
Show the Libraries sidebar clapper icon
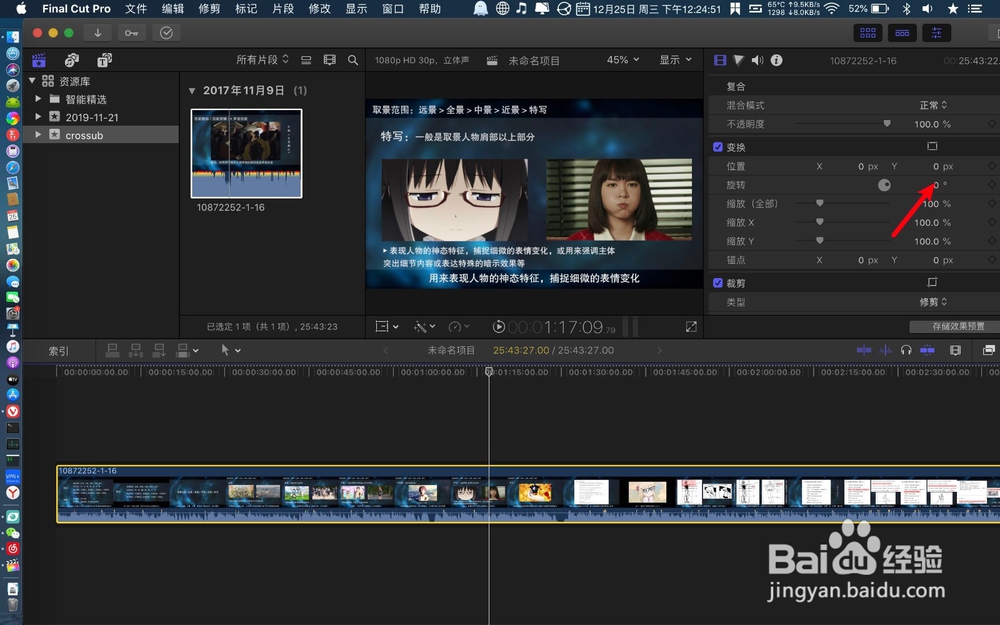[39, 60]
